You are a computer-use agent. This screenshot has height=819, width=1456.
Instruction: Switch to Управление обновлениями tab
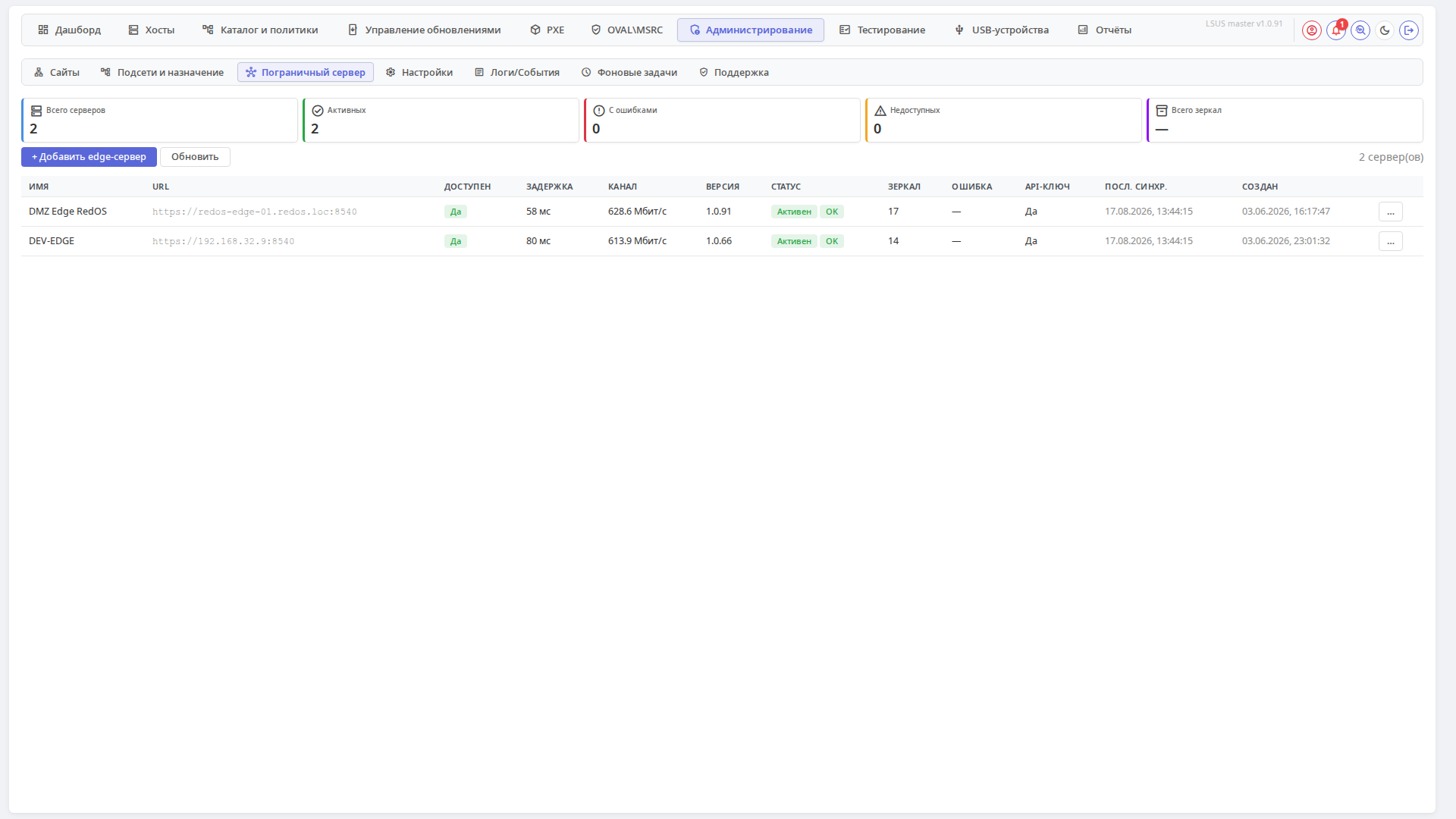pyautogui.click(x=425, y=30)
